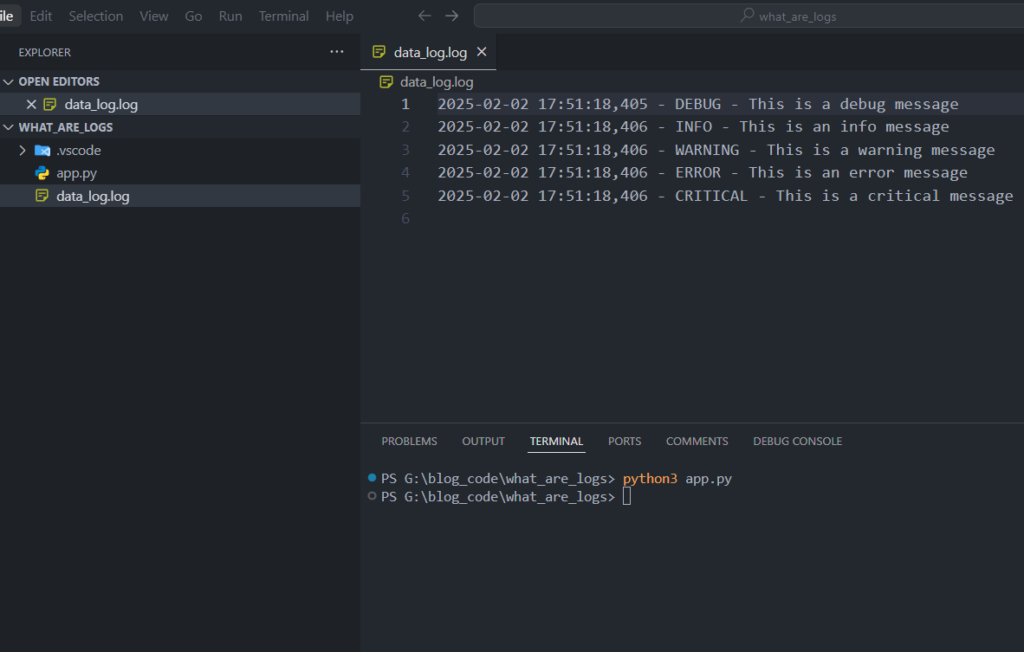
Task: Switch to the Debug Console tab
Action: pyautogui.click(x=797, y=441)
